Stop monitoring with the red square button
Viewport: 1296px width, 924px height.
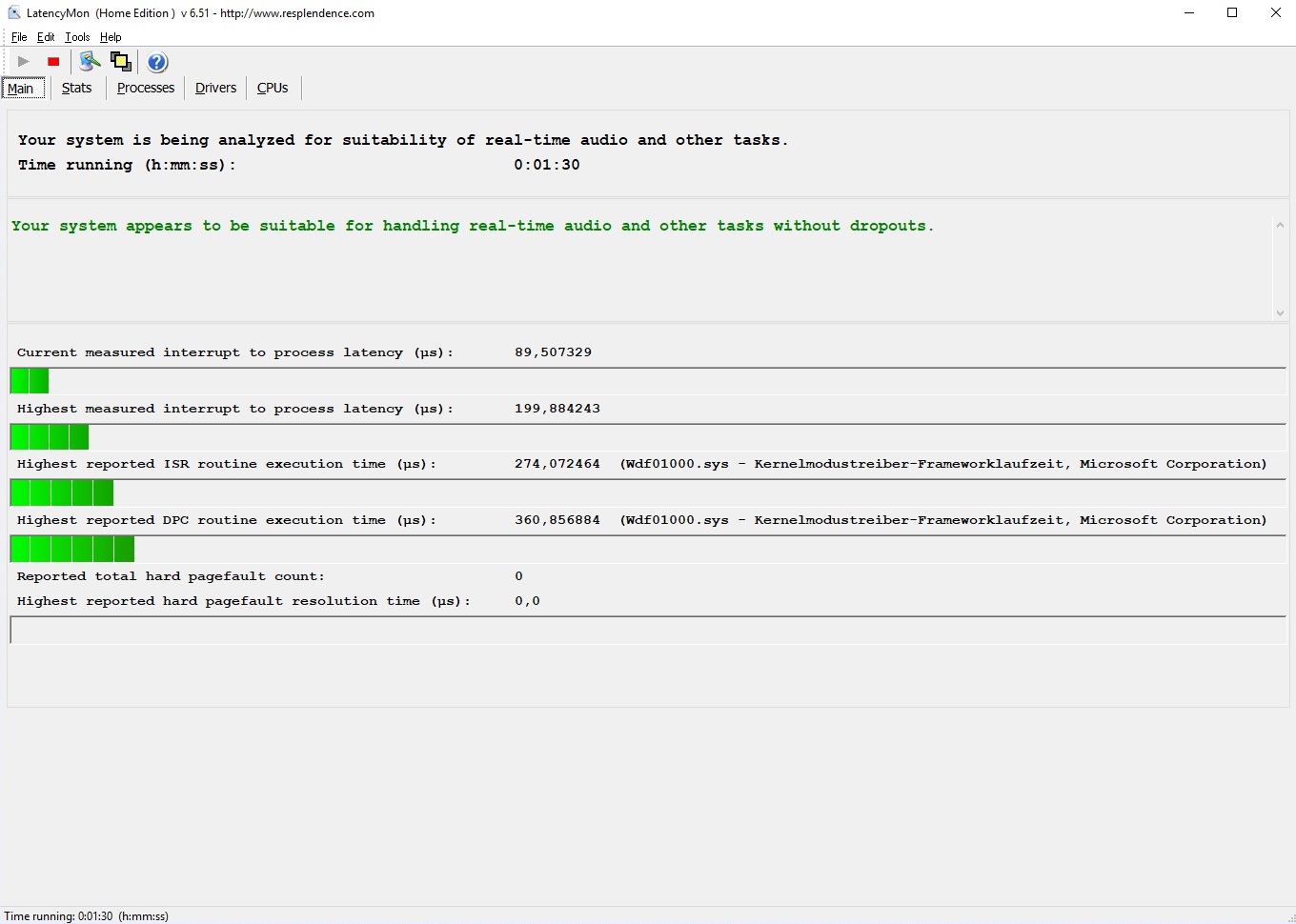[x=53, y=62]
